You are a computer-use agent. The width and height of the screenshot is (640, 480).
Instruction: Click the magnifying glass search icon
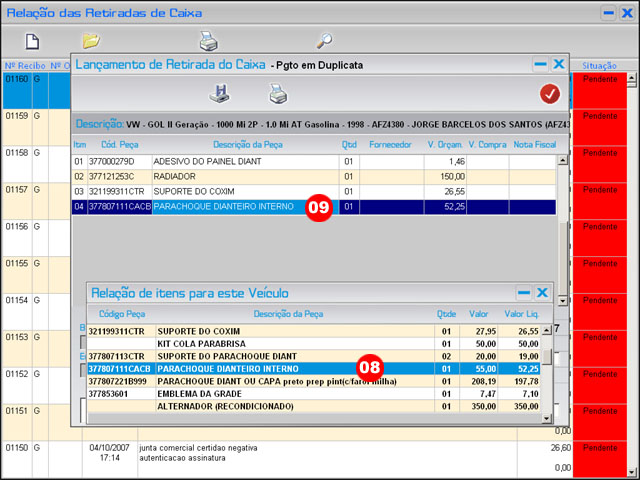click(324, 41)
